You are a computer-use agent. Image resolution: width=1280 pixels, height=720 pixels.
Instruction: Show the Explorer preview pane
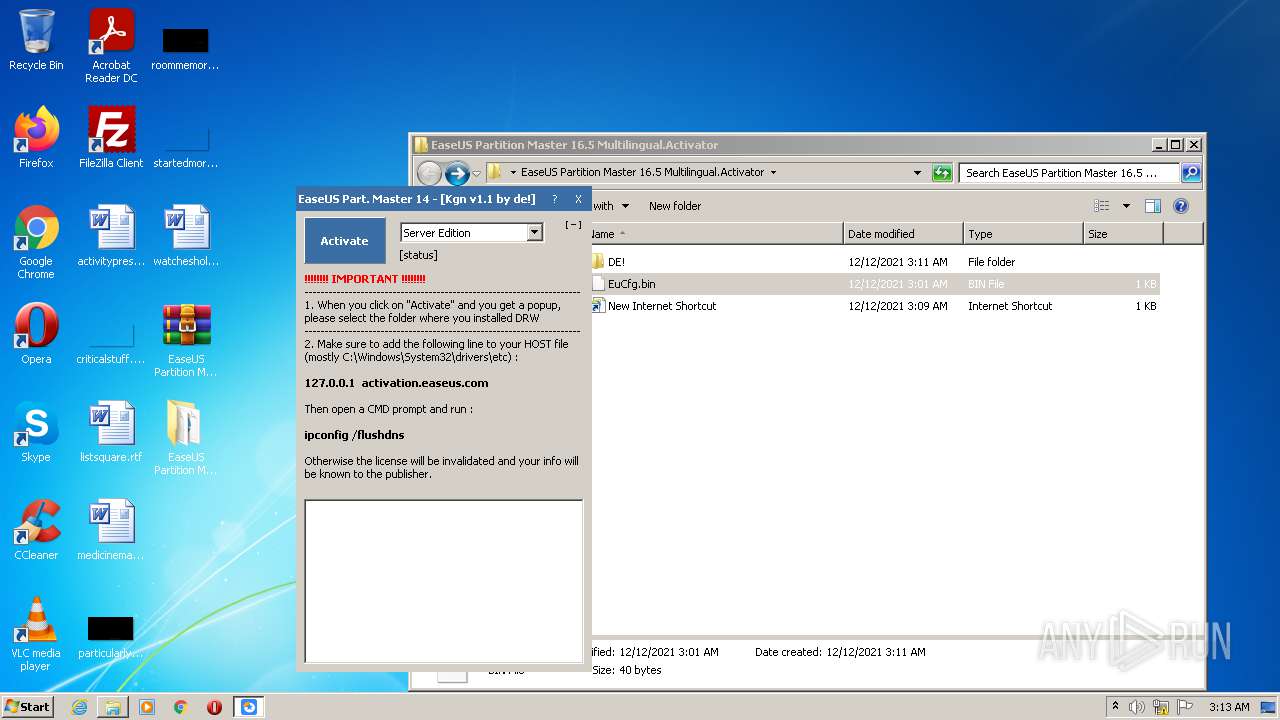[x=1152, y=206]
